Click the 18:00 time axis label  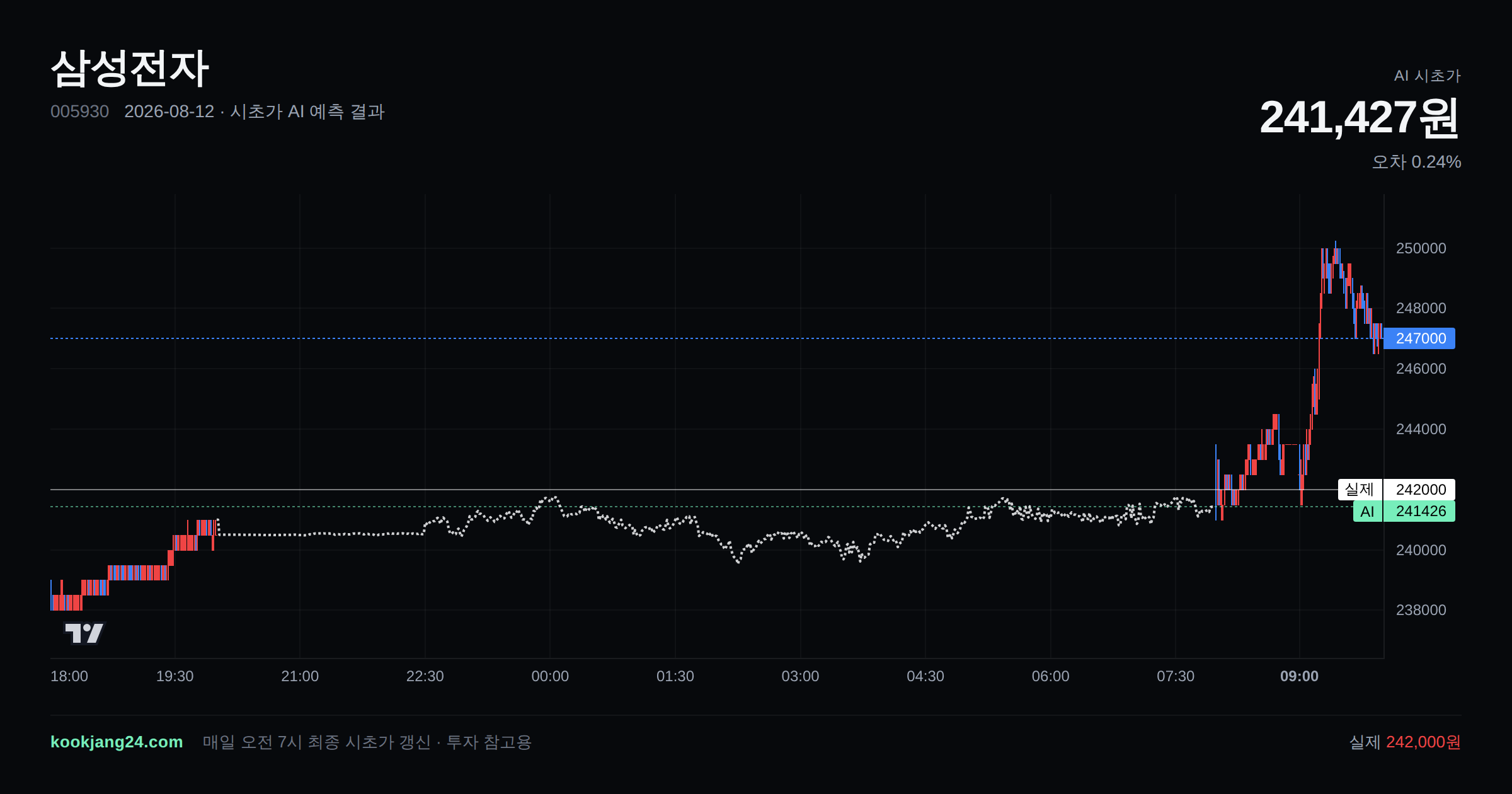(x=69, y=676)
